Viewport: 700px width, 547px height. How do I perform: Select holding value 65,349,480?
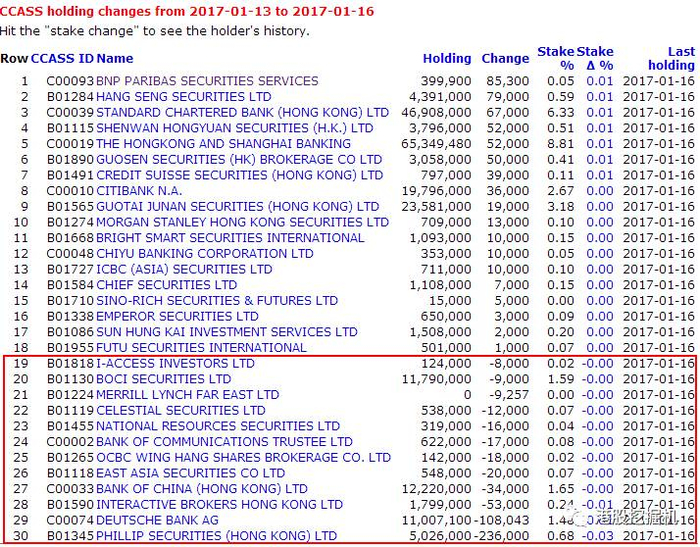pos(436,143)
